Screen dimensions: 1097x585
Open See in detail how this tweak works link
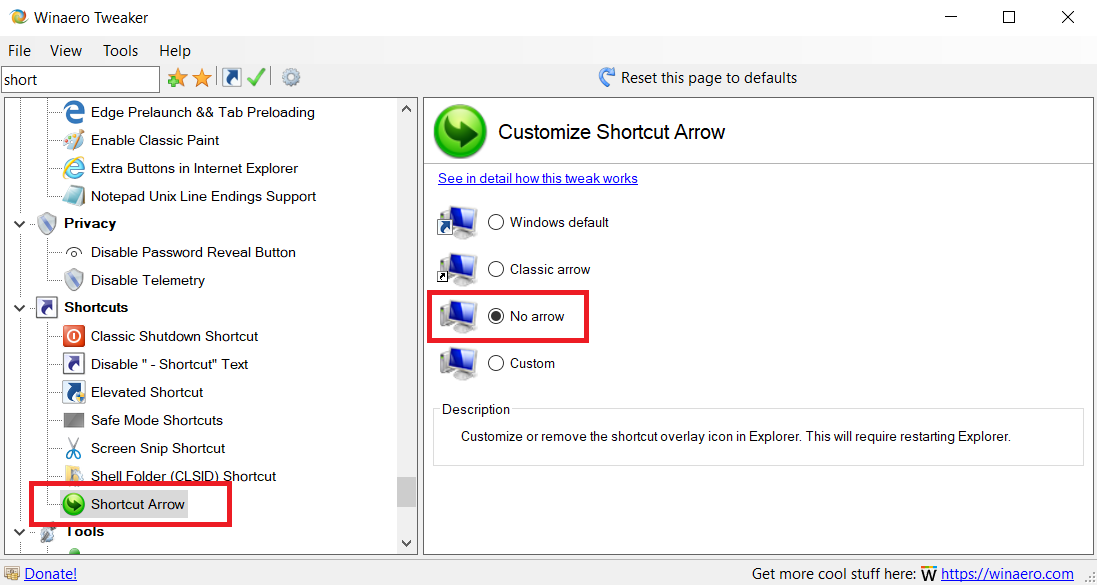coord(537,178)
